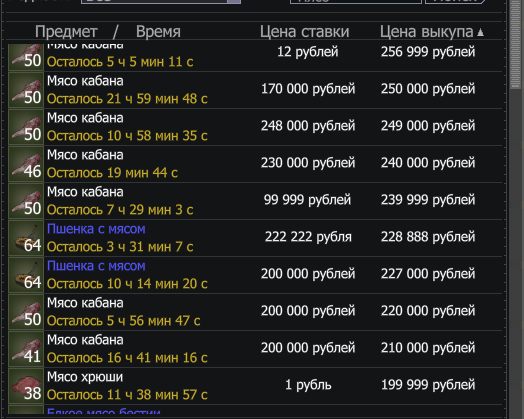Sort by Предмет column header
The image size is (524, 419).
pyautogui.click(x=66, y=32)
